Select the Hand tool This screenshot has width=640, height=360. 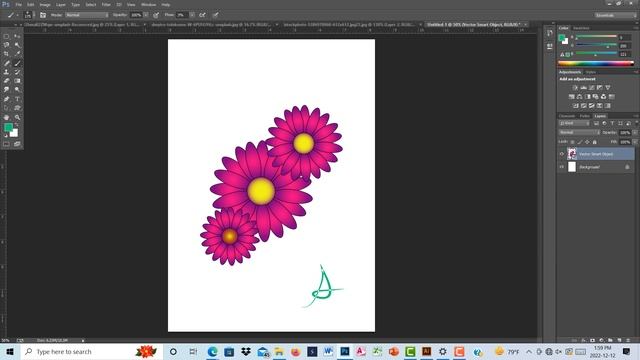[6, 118]
